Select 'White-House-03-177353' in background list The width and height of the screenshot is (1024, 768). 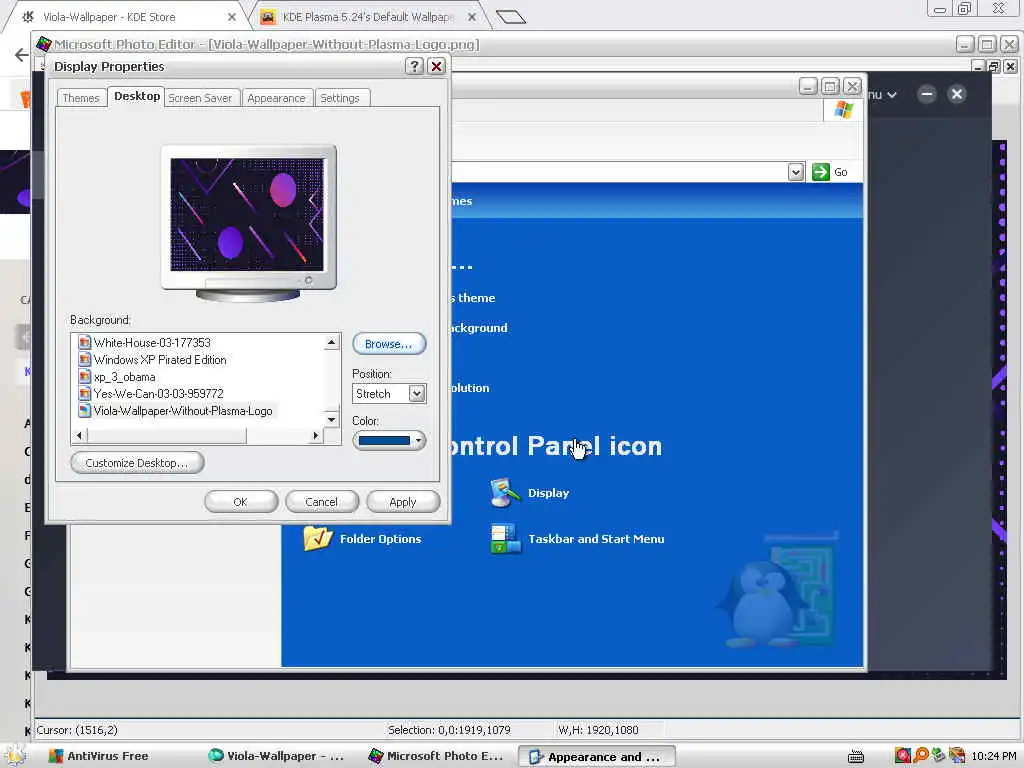pos(152,342)
